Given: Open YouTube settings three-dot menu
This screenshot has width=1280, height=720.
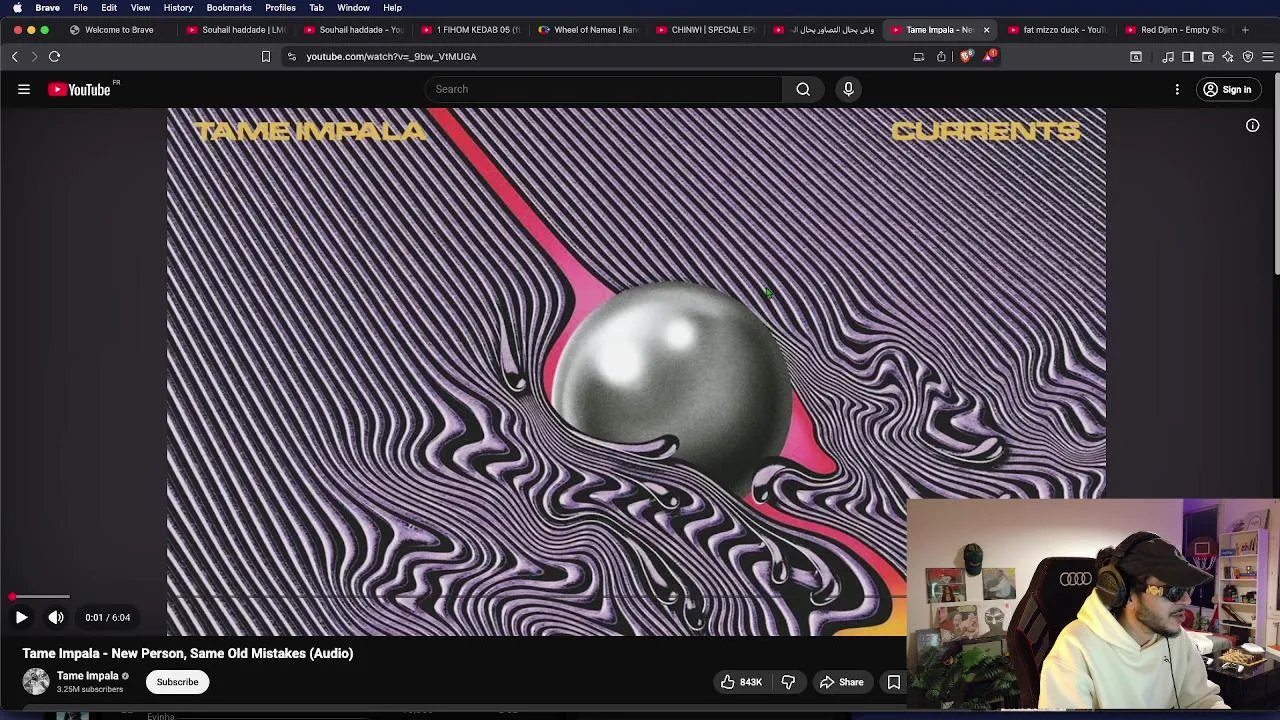Looking at the screenshot, I should point(1177,89).
